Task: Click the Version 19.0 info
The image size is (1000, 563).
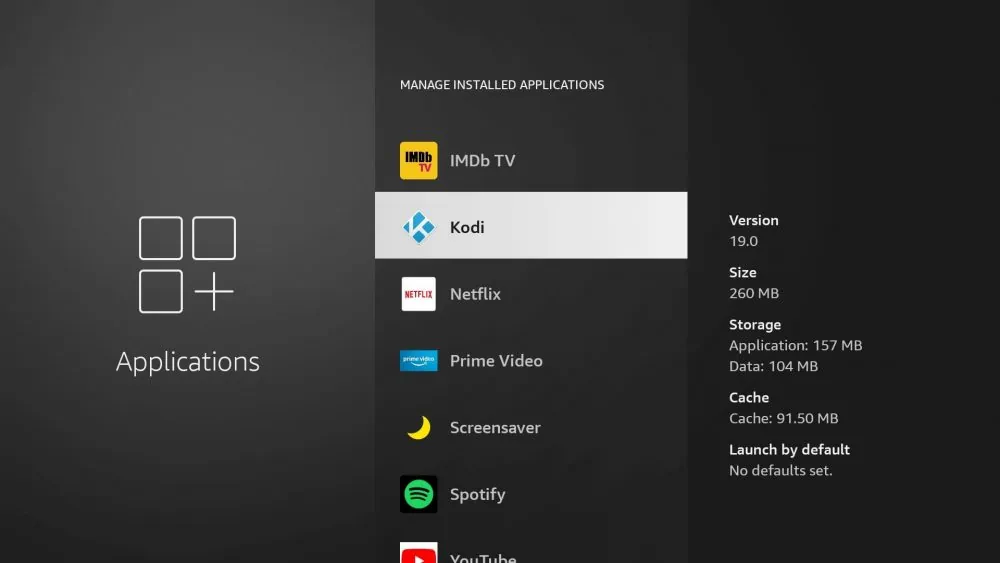Action: click(x=753, y=231)
